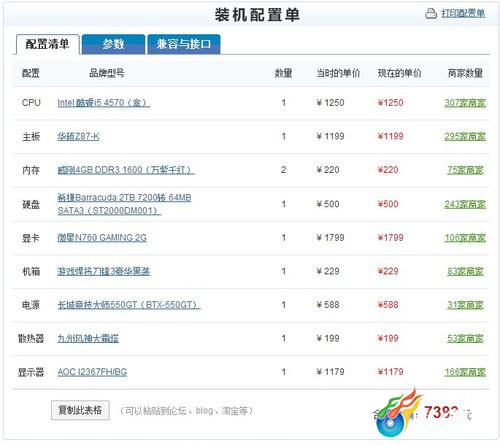Switch to the 兼容与接口 tab
The width and height of the screenshot is (500, 445).
click(x=184, y=44)
